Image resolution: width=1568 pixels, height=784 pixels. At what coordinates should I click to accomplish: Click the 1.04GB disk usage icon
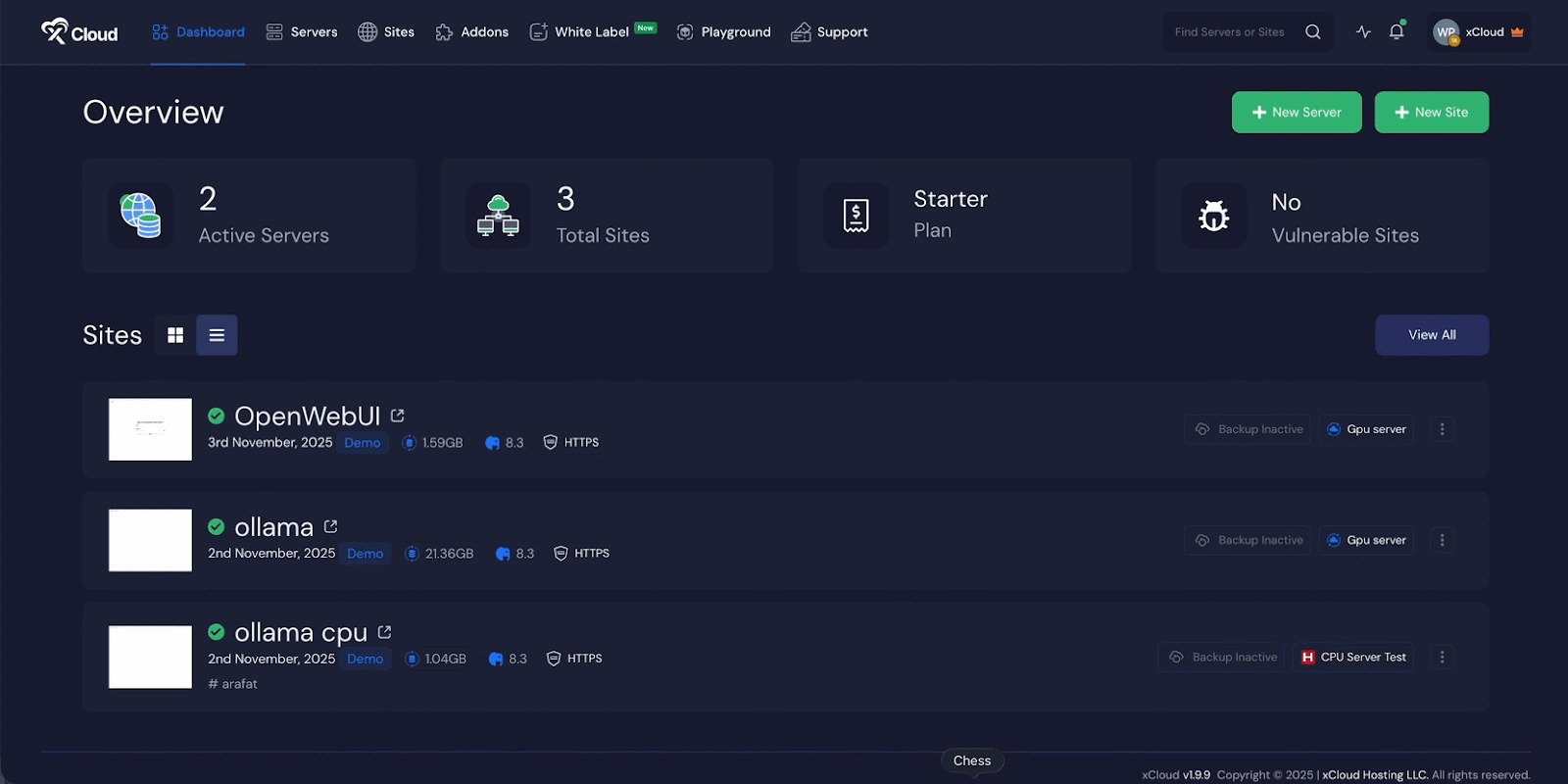click(412, 660)
